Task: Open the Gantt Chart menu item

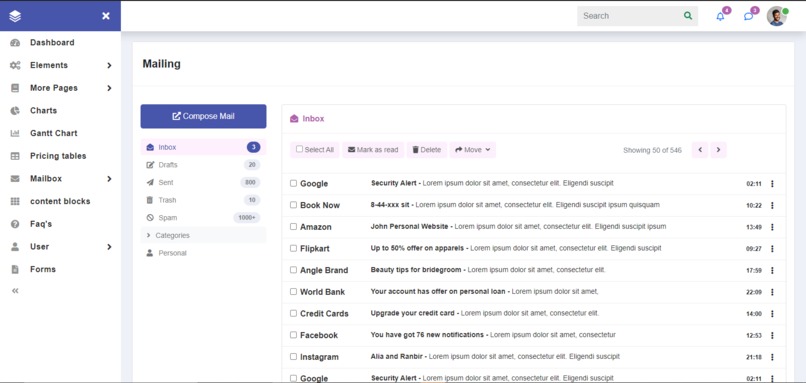Action: 53,133
